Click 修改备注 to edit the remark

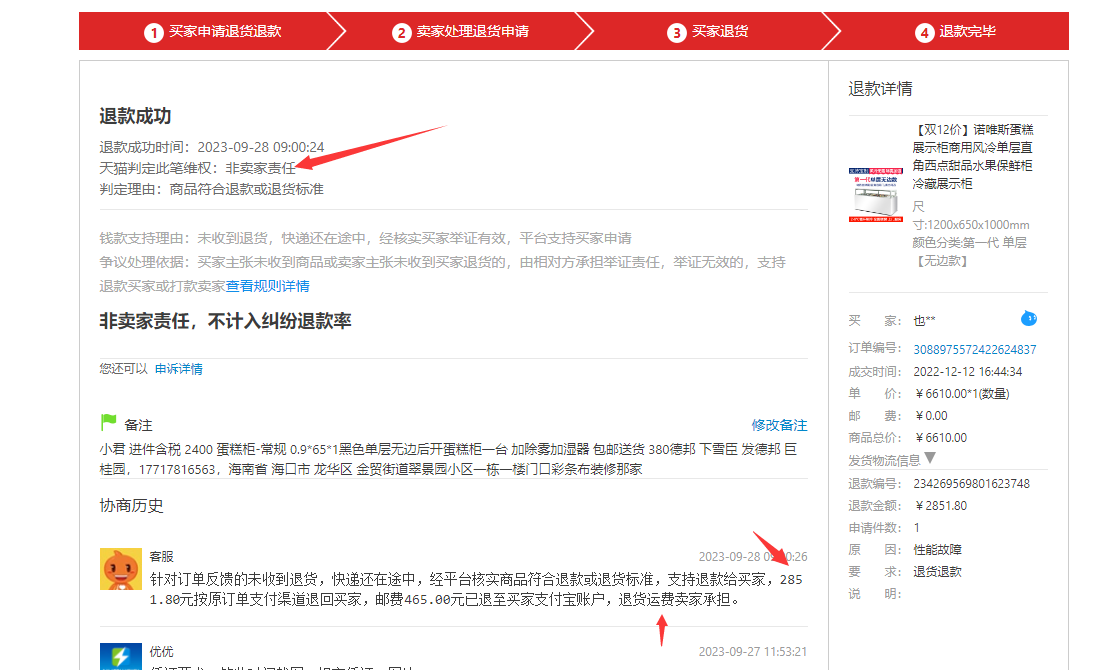(779, 425)
